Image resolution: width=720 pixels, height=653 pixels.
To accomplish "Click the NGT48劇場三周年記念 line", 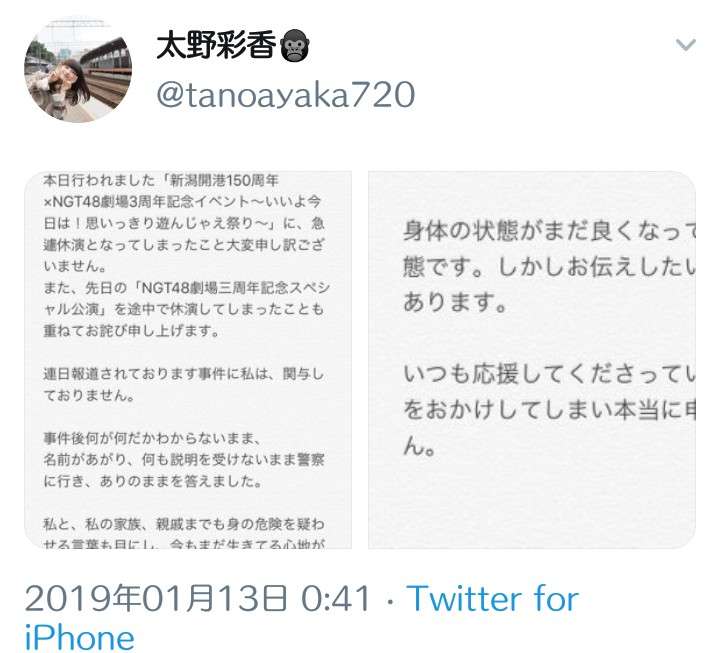I will (186, 288).
